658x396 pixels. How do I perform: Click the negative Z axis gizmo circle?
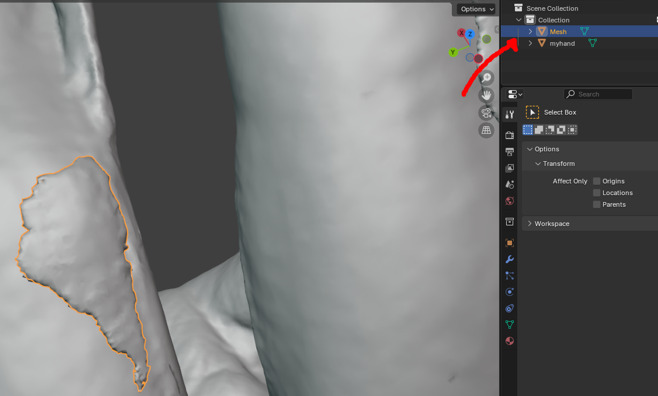coord(470,57)
